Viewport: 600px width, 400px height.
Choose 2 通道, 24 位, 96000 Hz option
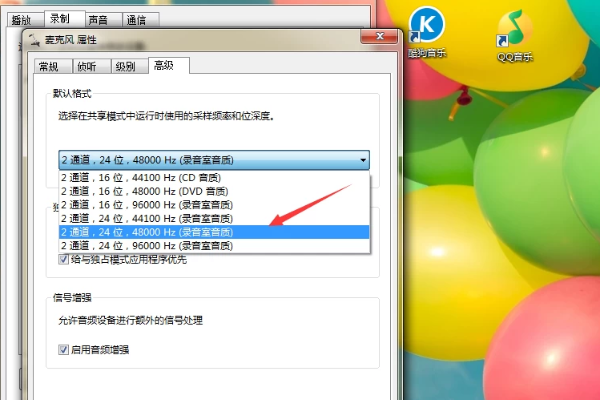tap(214, 245)
